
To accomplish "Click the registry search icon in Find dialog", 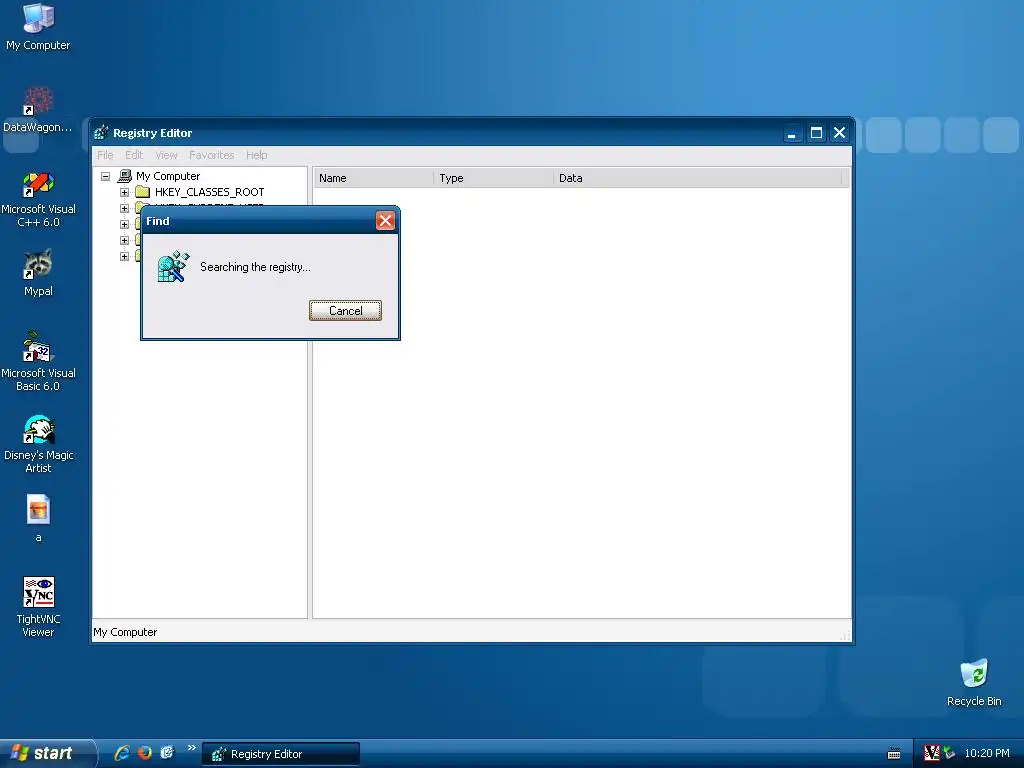I will (x=173, y=266).
